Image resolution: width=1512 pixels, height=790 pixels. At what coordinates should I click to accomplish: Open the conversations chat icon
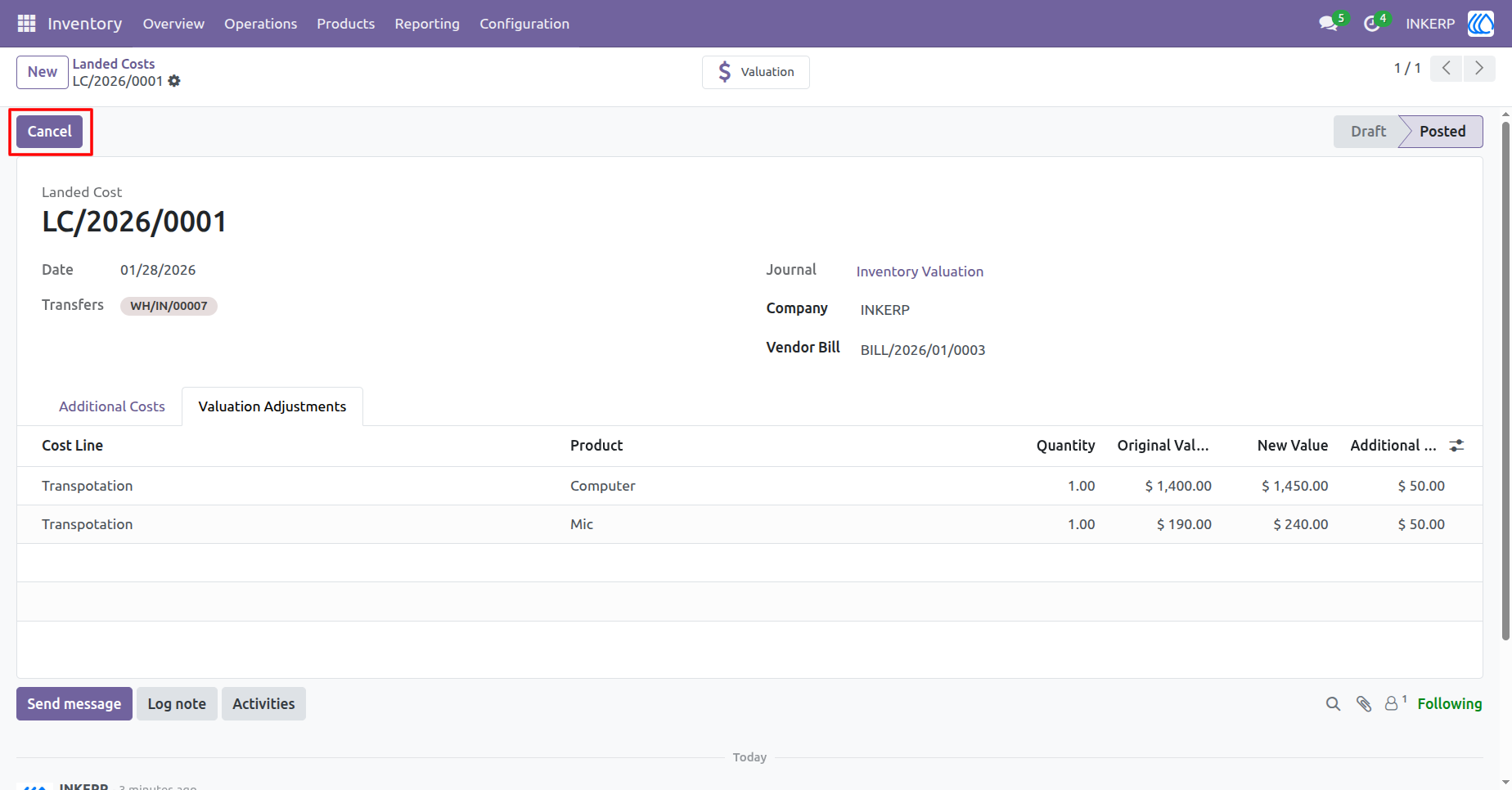[1328, 24]
